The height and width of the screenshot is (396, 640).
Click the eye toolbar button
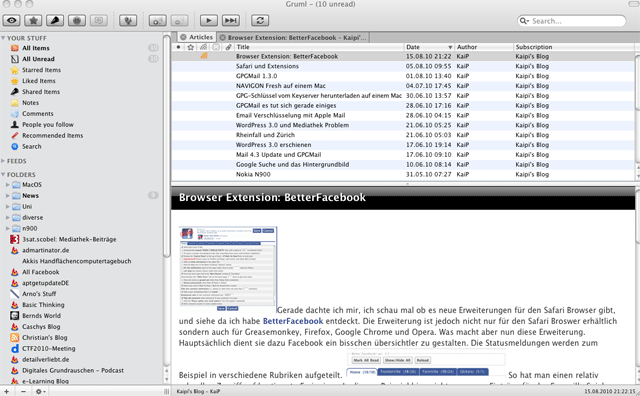tap(12, 20)
